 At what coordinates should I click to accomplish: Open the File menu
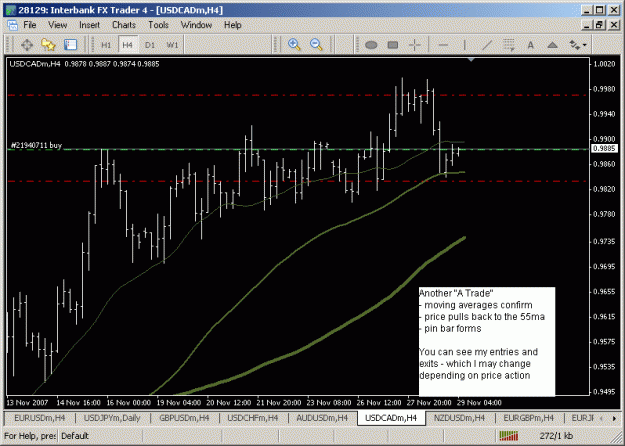[30, 25]
